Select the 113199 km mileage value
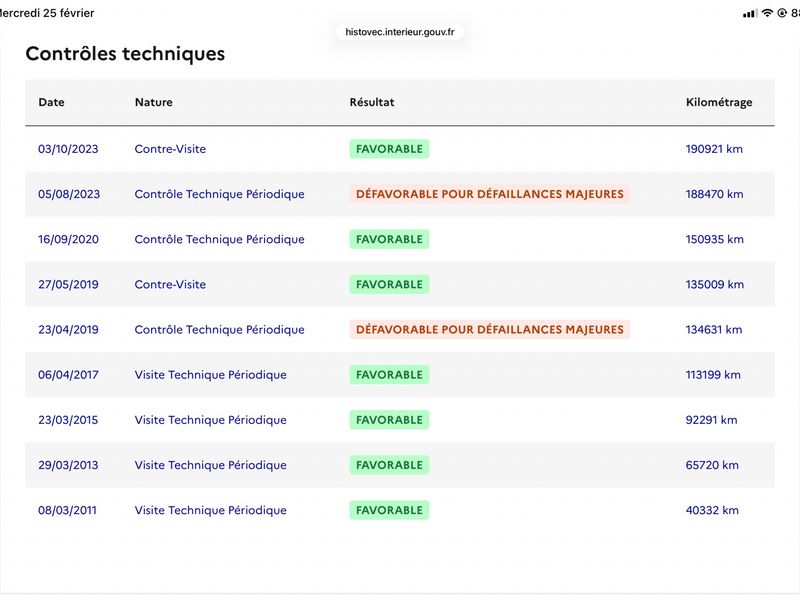800x600 pixels. click(x=713, y=374)
